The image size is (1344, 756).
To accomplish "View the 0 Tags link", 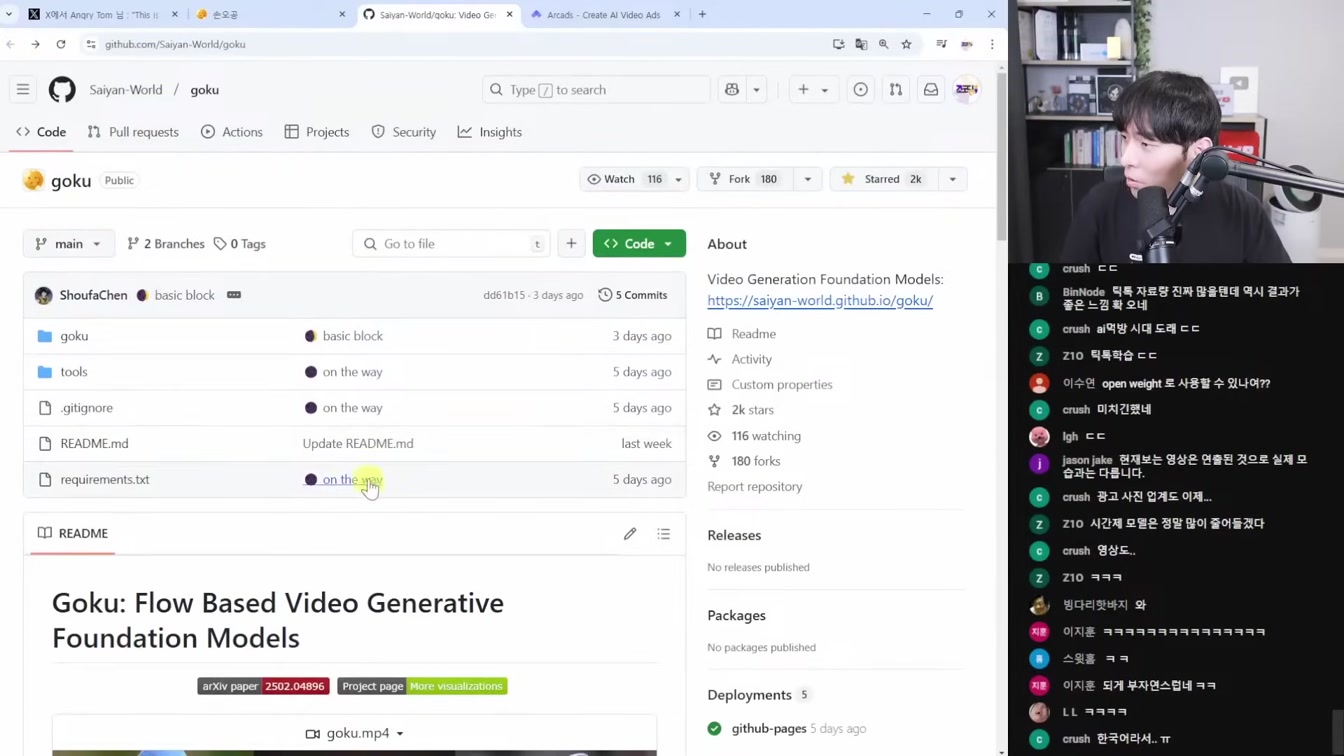I will (240, 244).
